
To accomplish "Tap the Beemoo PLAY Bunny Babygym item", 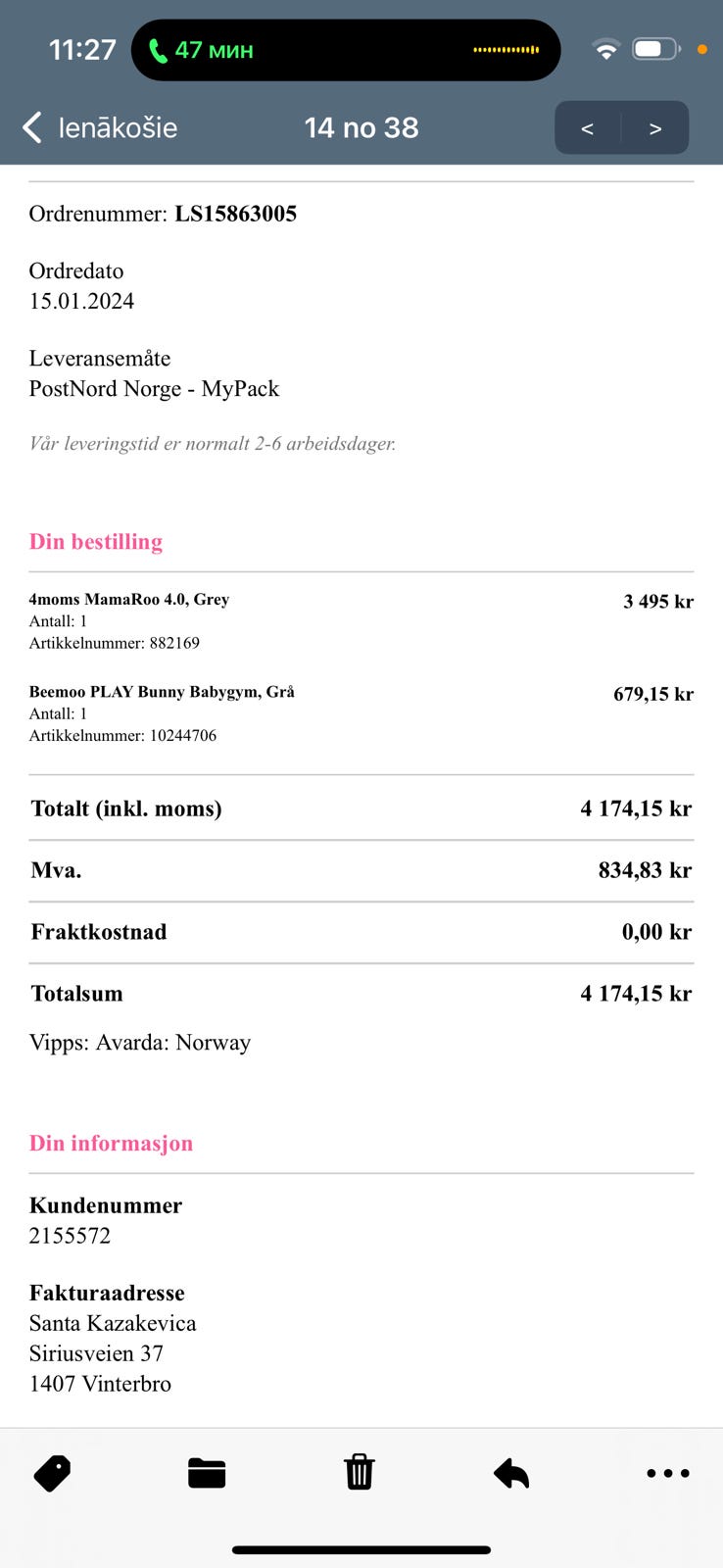I will pyautogui.click(x=162, y=692).
